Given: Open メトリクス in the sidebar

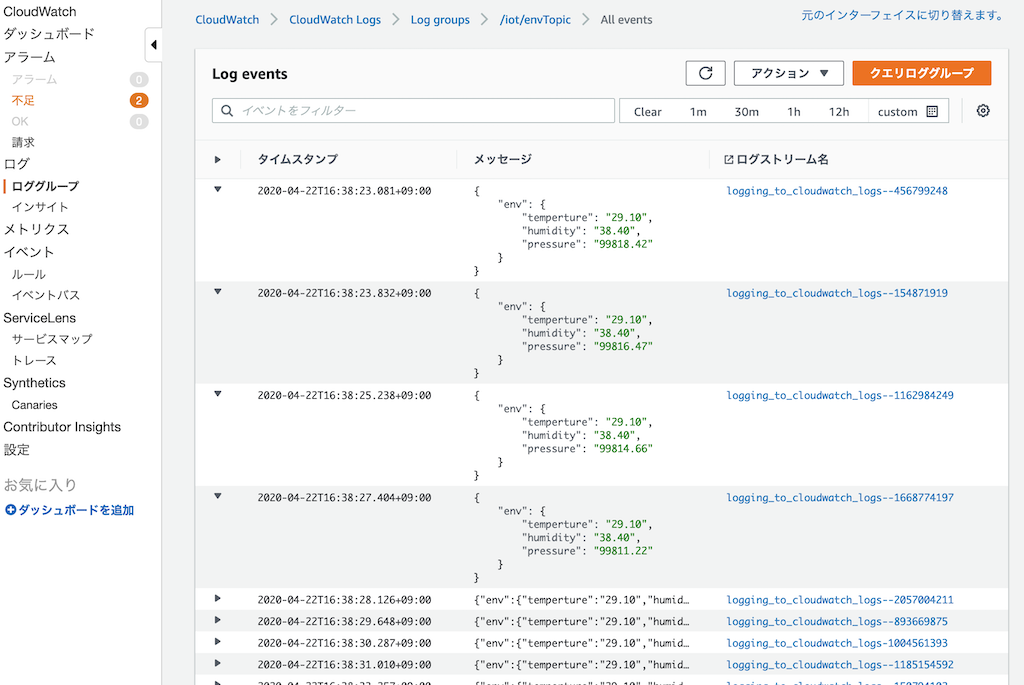Looking at the screenshot, I should coord(36,229).
